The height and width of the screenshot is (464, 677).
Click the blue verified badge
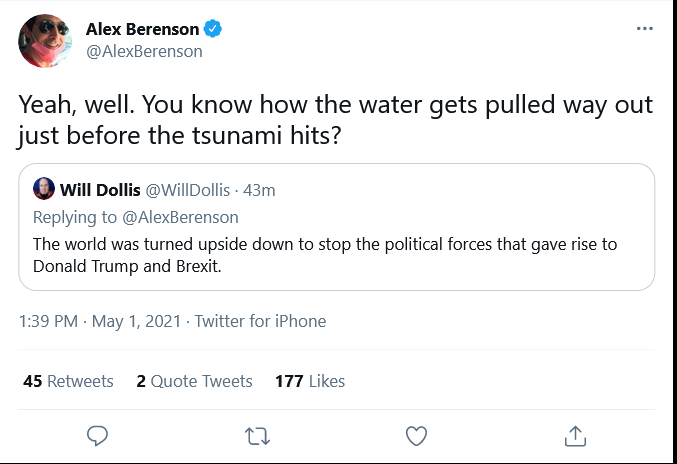point(213,29)
